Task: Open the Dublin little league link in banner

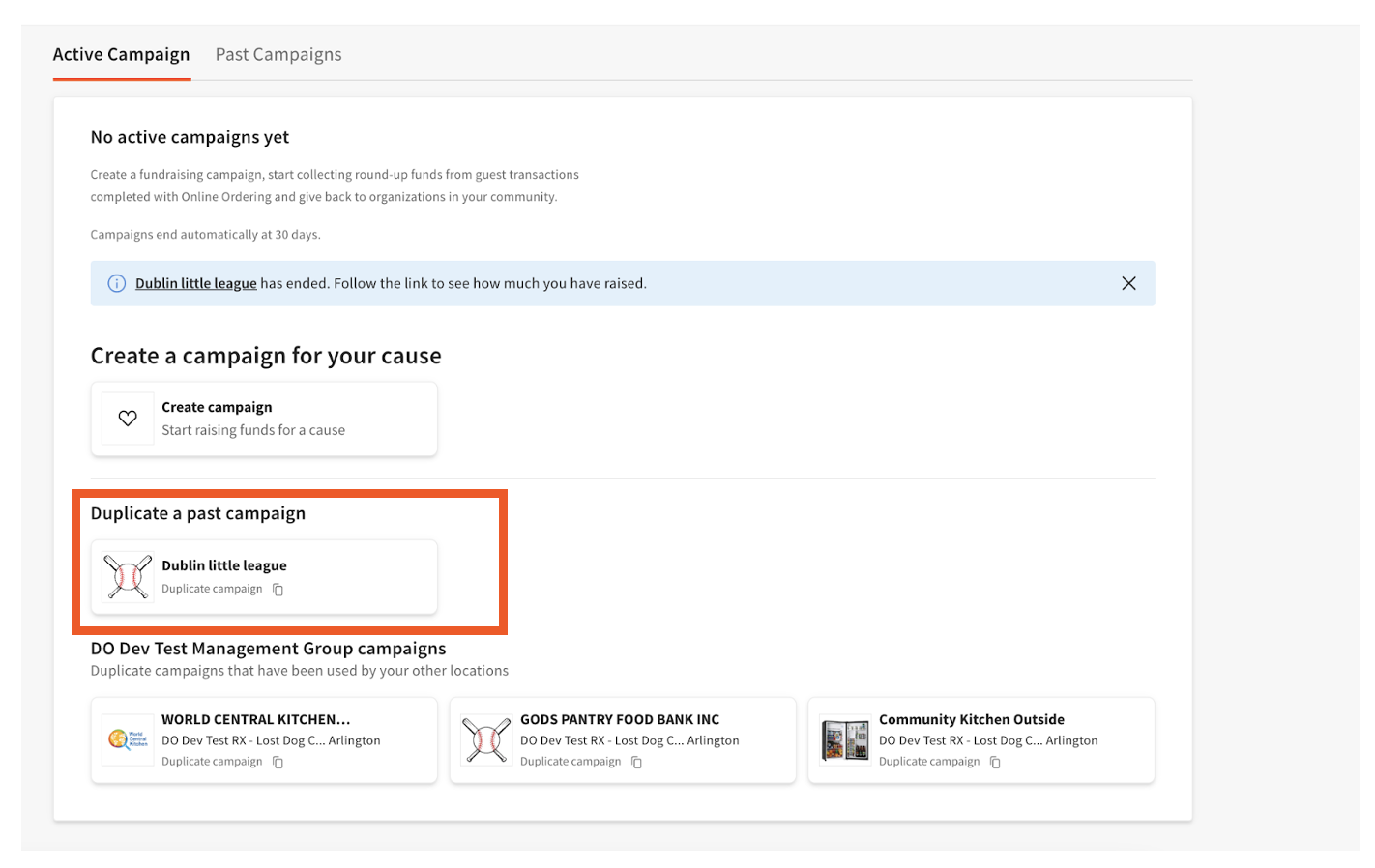Action: click(195, 283)
